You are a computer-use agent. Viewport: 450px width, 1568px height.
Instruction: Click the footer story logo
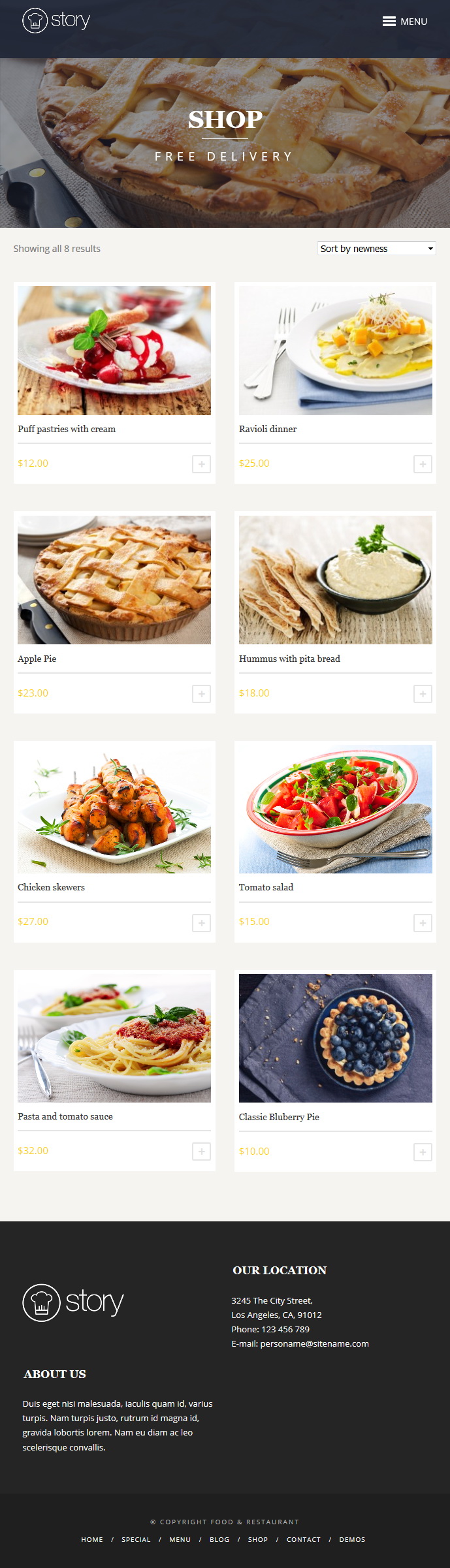click(73, 1302)
